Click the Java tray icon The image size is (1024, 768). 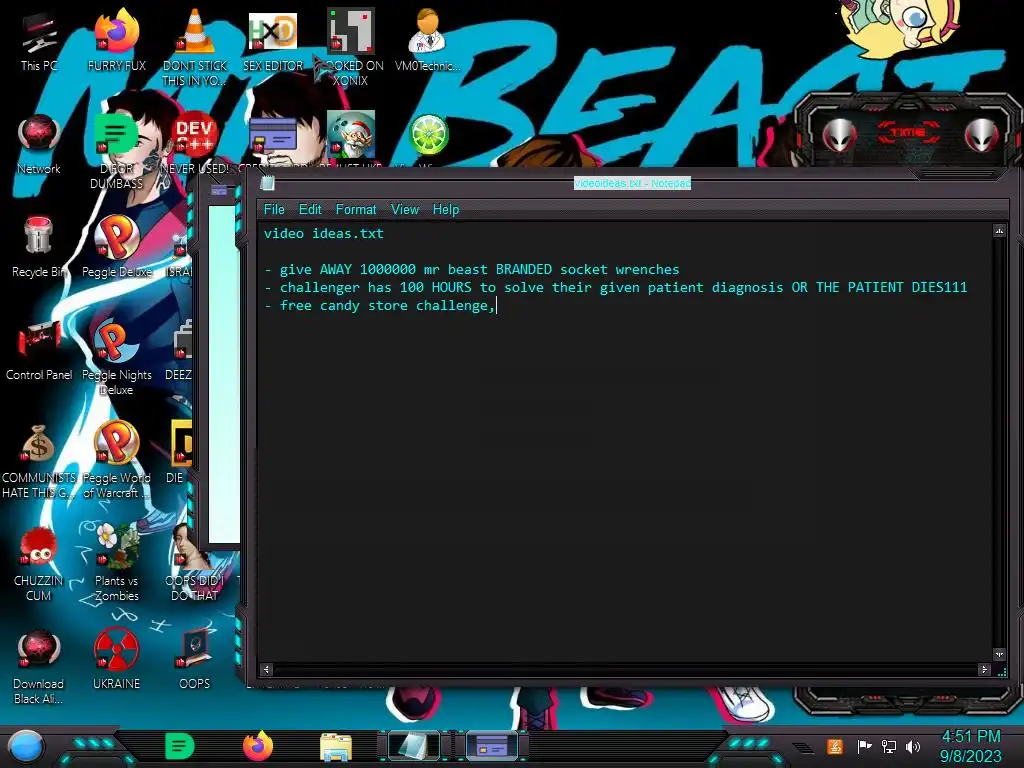tap(835, 746)
